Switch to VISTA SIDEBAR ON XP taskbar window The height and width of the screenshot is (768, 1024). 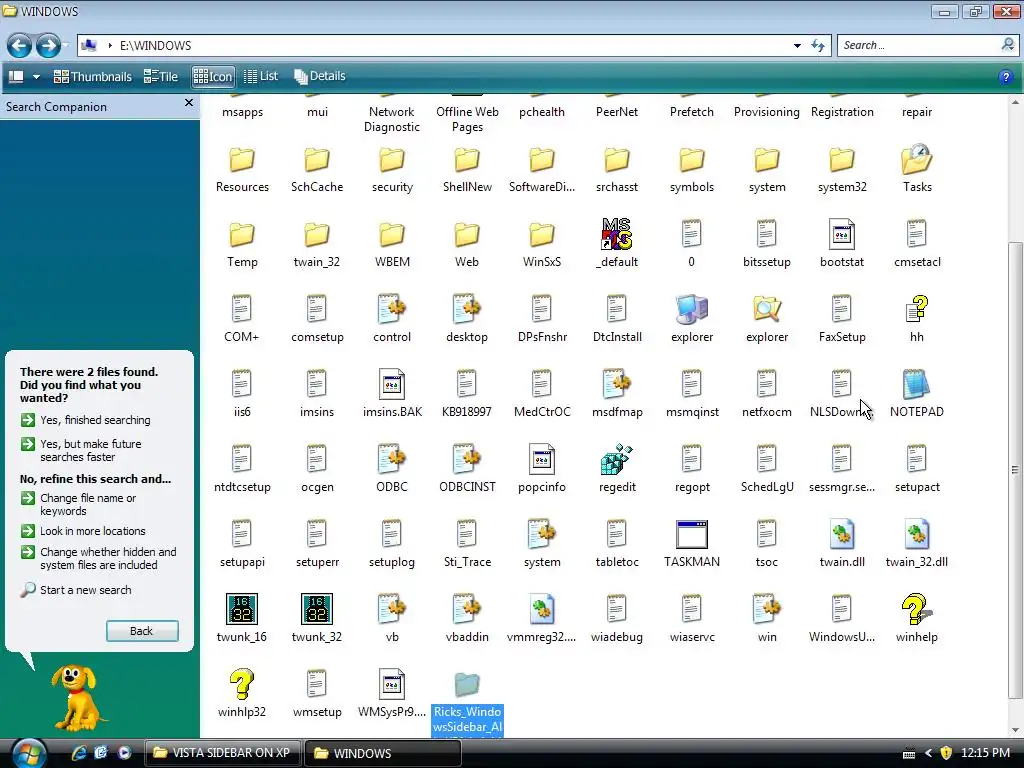(x=221, y=753)
